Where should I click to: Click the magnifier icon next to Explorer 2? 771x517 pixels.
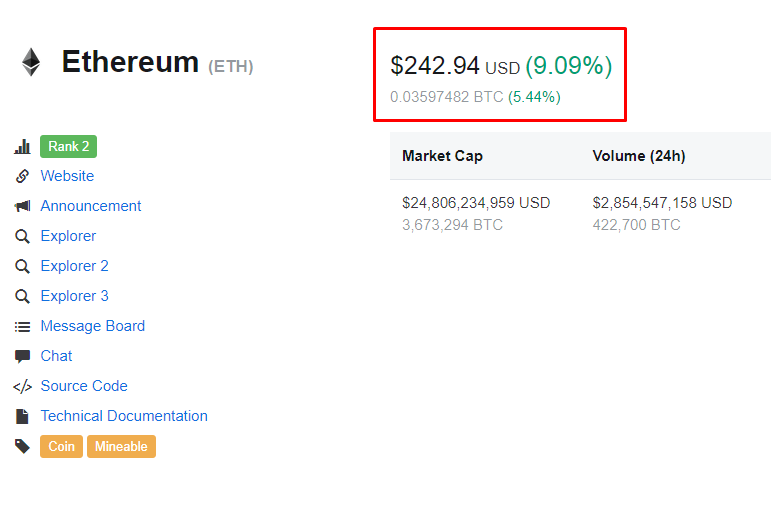click(x=22, y=266)
